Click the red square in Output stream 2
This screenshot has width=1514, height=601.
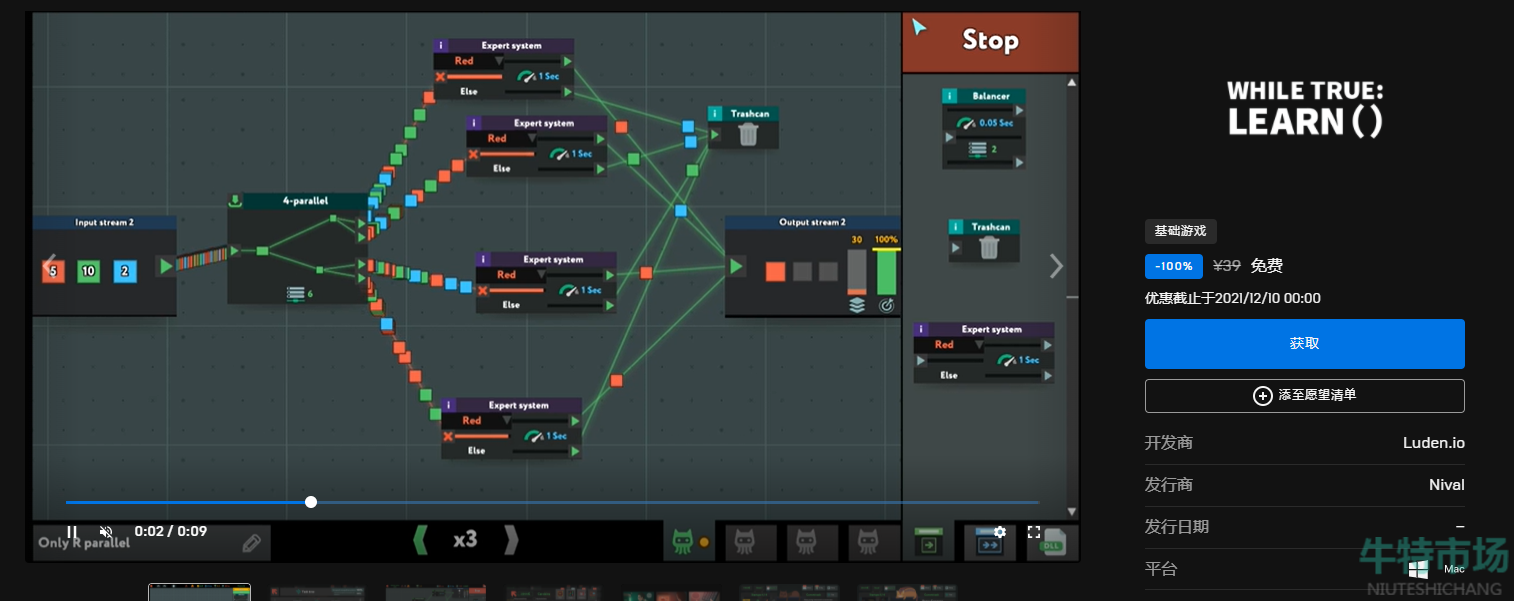[775, 271]
